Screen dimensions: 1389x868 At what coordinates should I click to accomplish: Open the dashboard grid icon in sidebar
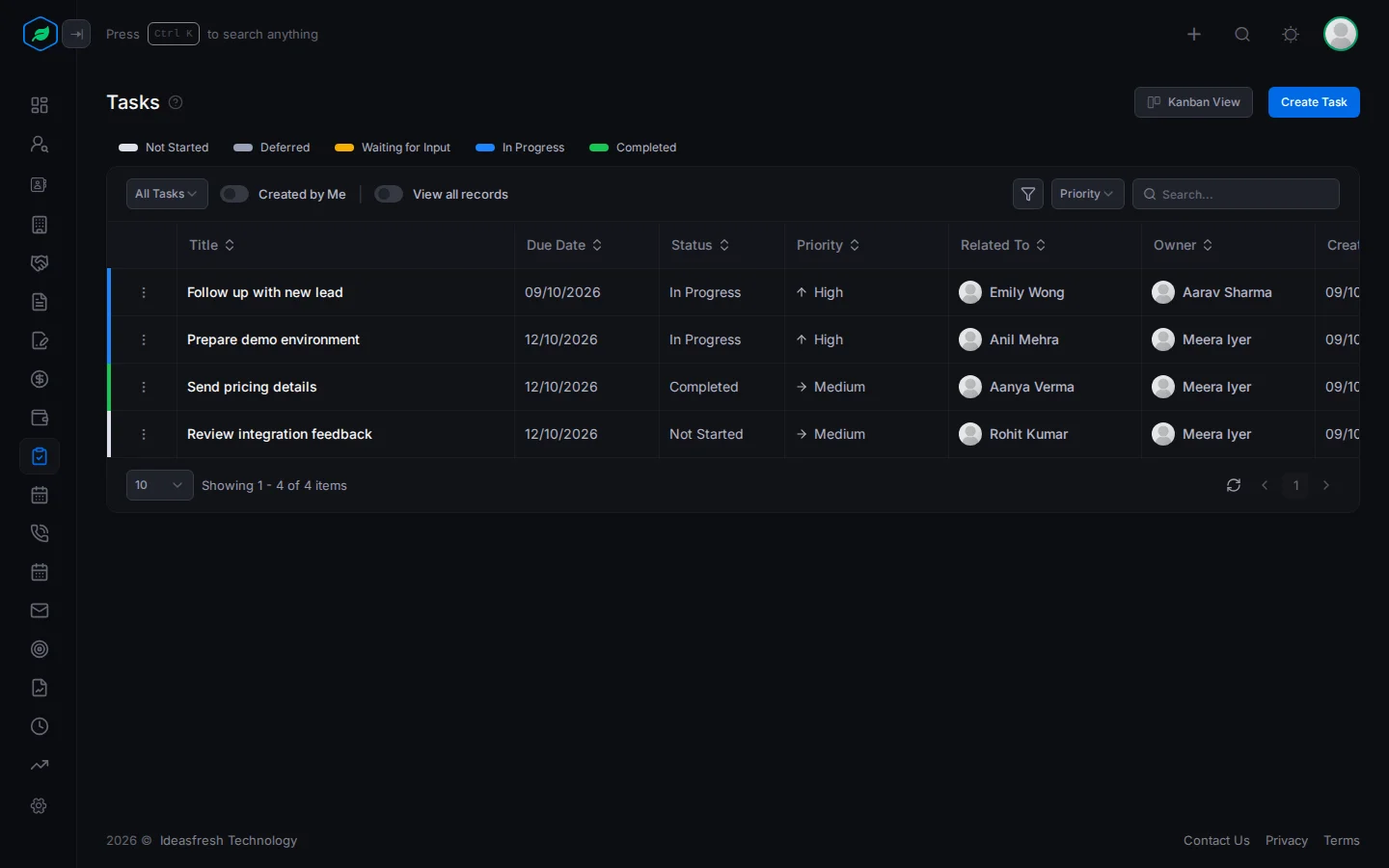(x=40, y=105)
